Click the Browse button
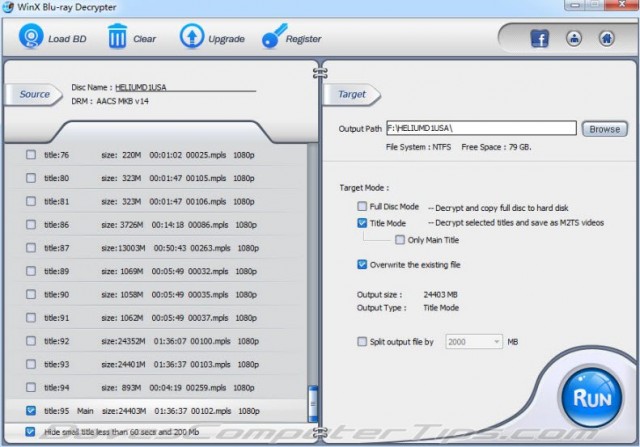 (604, 129)
